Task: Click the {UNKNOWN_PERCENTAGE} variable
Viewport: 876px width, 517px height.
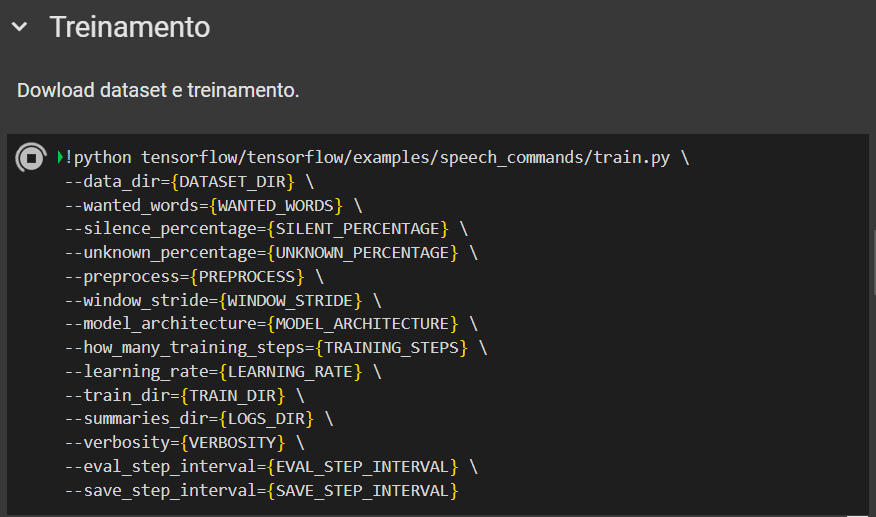Action: (364, 253)
